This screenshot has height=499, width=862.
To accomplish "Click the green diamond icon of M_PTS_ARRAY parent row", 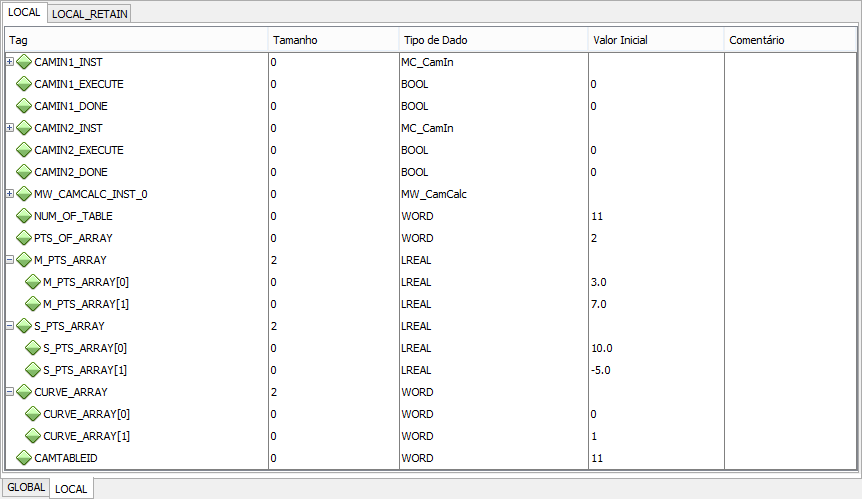I will pyautogui.click(x=24, y=260).
